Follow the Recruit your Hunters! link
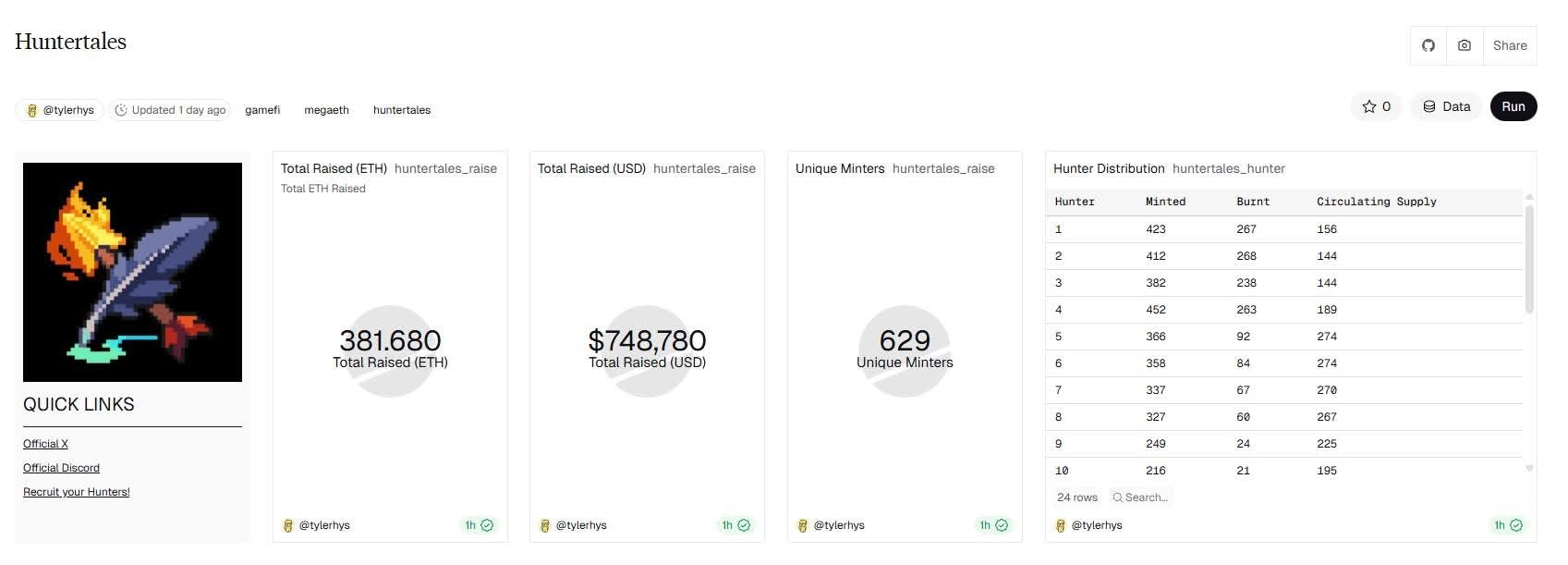This screenshot has width=1568, height=565. tap(76, 492)
